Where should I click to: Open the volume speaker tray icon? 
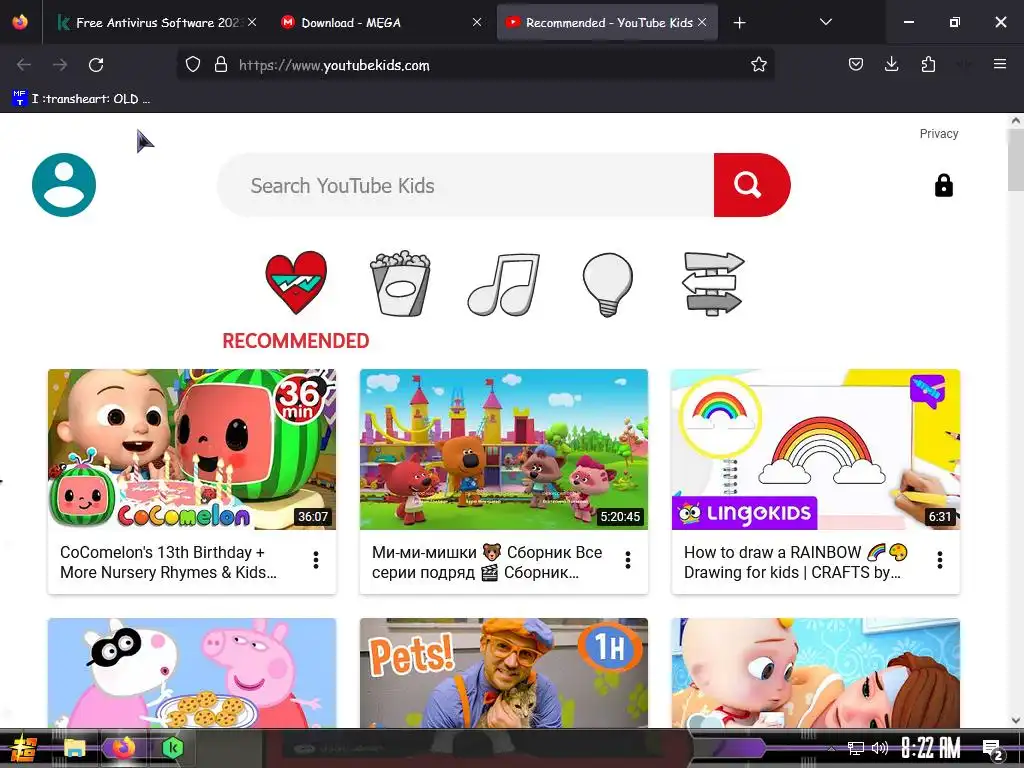coord(880,748)
